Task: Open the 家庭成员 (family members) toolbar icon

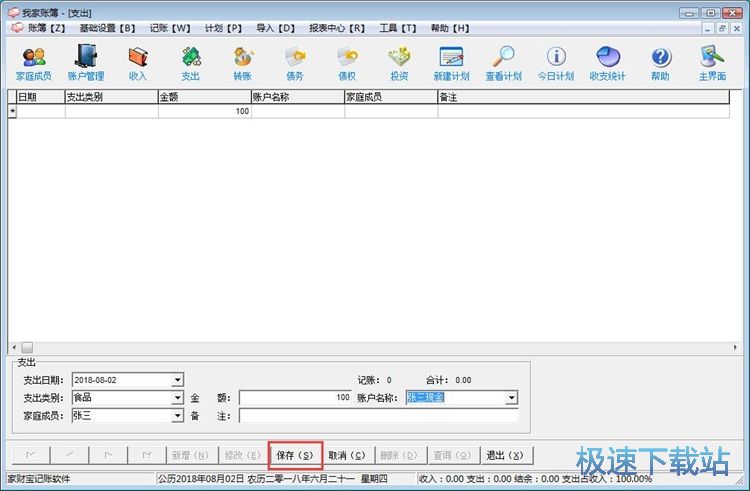Action: (x=33, y=62)
